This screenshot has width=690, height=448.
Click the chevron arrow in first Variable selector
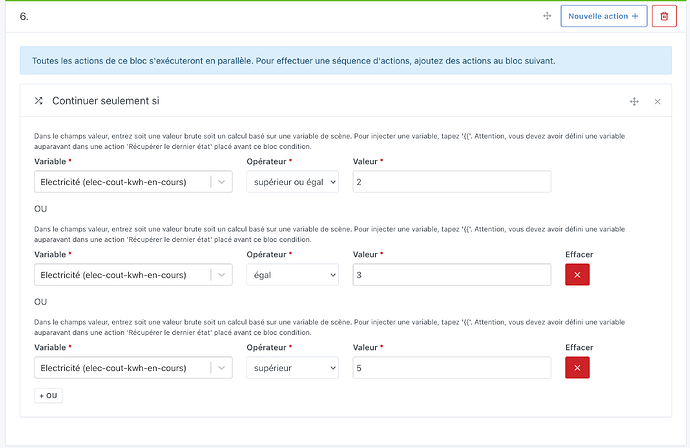pos(221,181)
